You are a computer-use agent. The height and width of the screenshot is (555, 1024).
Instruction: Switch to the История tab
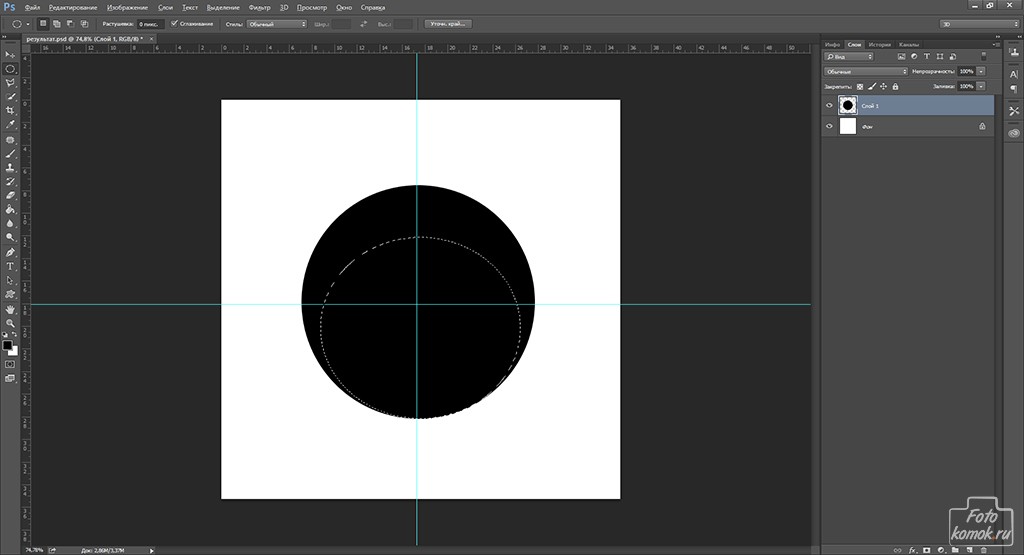(x=880, y=44)
